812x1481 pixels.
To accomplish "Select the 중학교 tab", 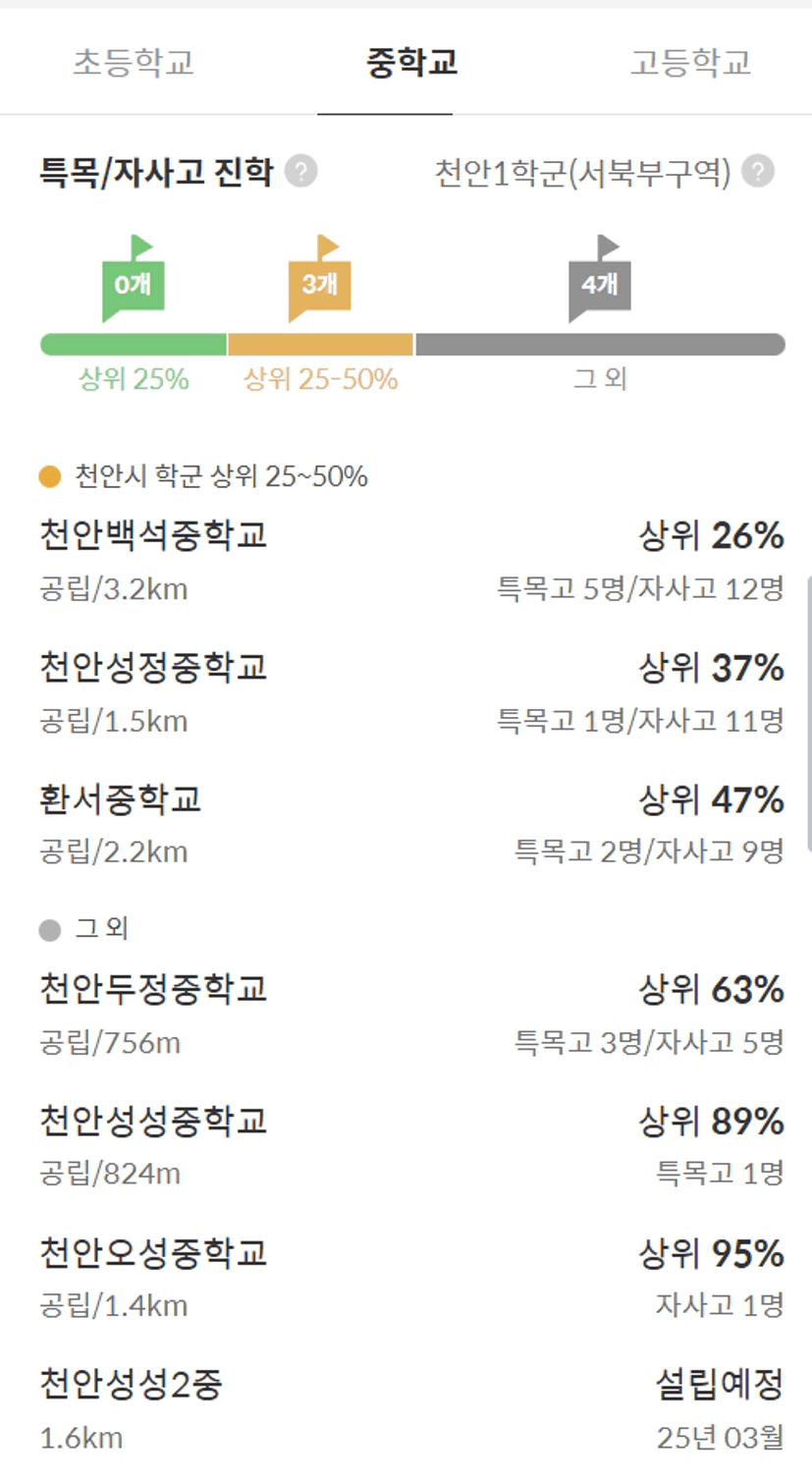I will point(411,62).
